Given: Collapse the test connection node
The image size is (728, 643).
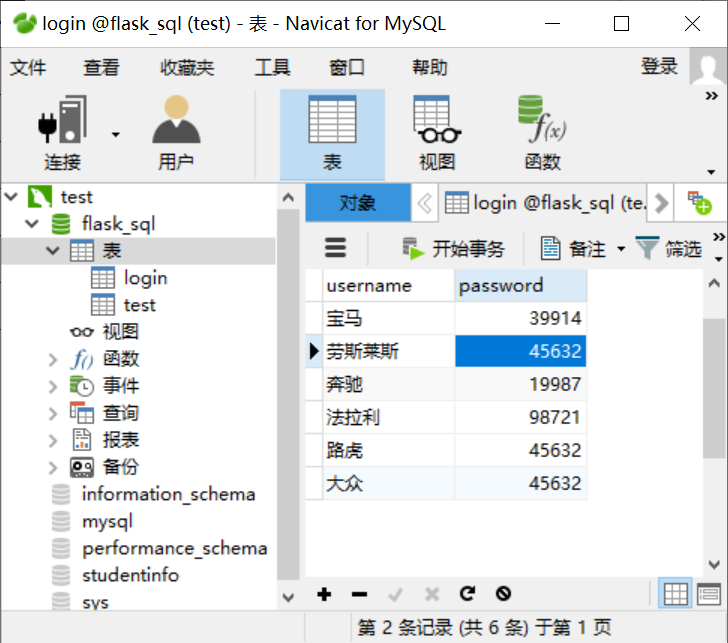Looking at the screenshot, I should coord(11,197).
